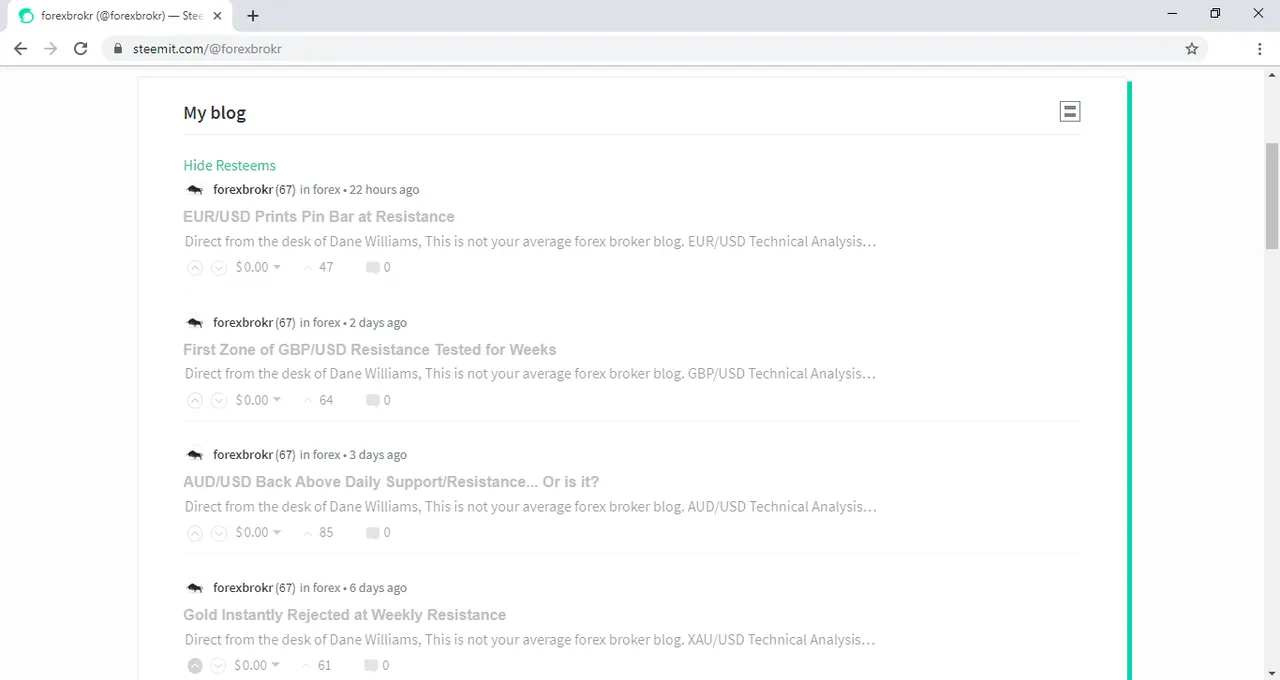The width and height of the screenshot is (1280, 680).
Task: Downvote the GBP/USD Resistance Tested post
Action: (x=219, y=400)
